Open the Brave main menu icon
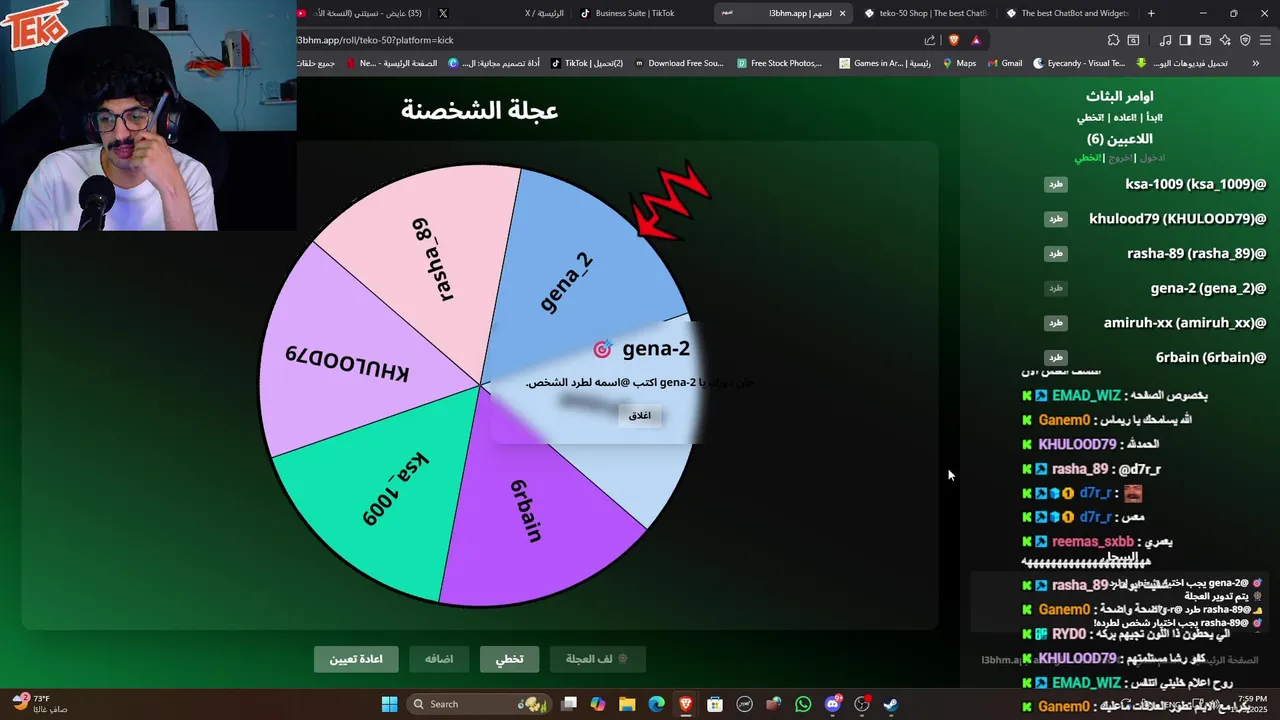The image size is (1280, 720). point(1265,40)
